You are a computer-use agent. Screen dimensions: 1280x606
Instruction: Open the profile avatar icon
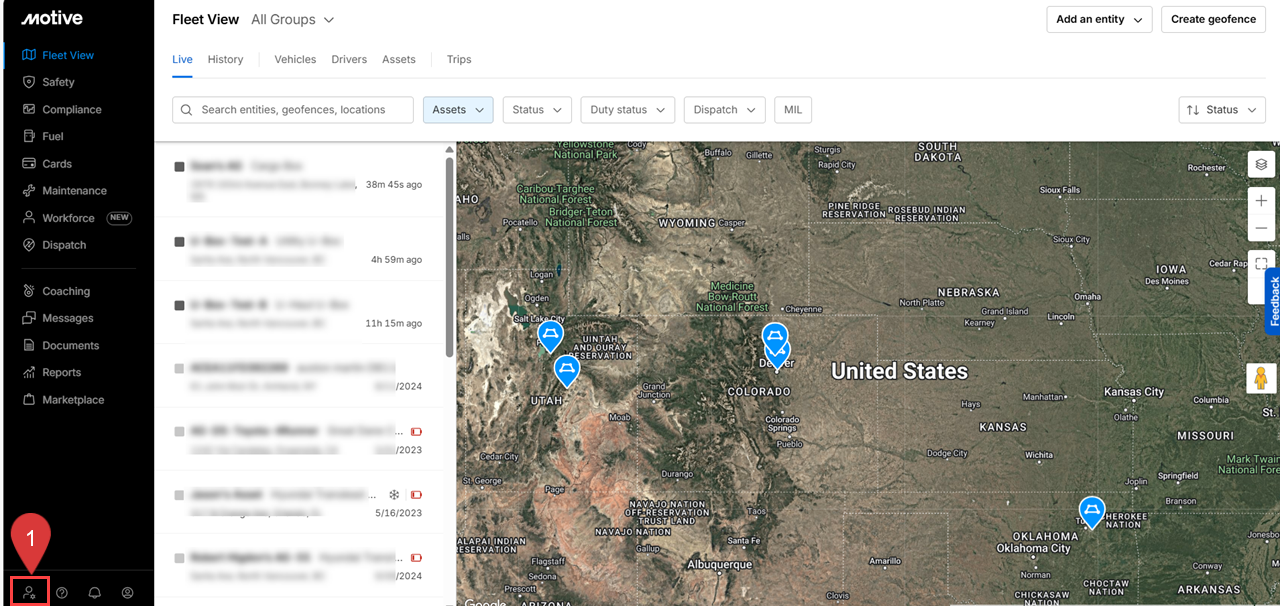(127, 592)
